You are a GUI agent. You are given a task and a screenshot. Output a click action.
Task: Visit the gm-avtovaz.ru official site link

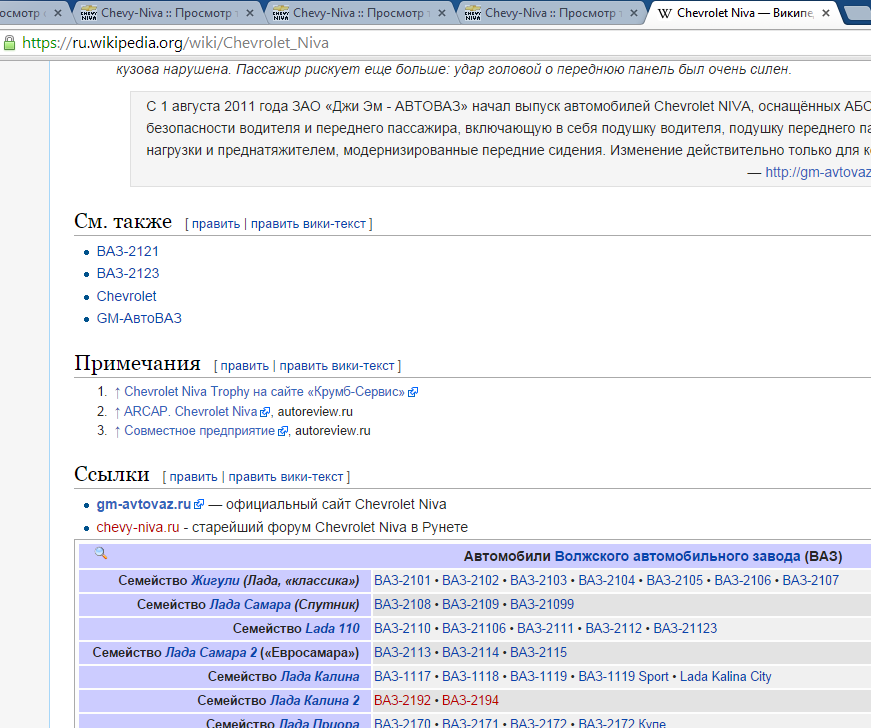(144, 505)
